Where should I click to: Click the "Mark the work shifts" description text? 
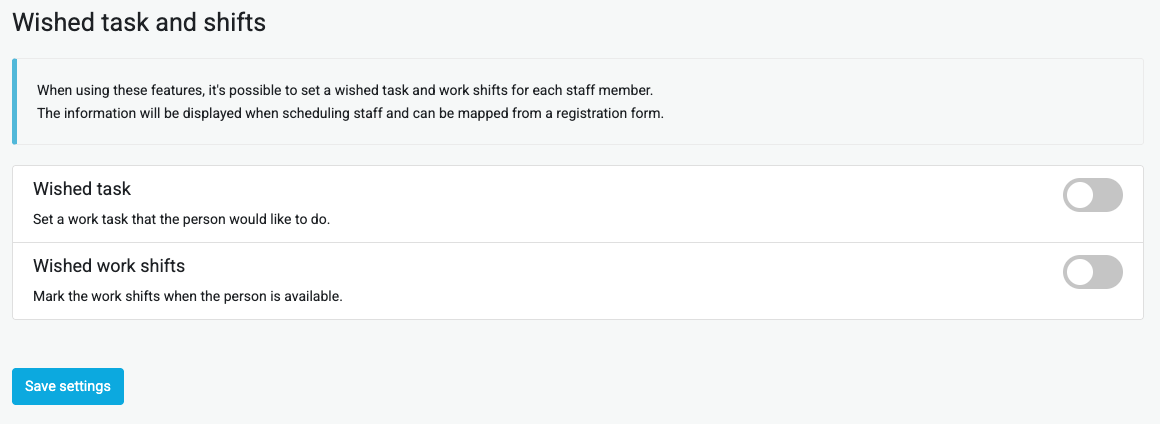click(x=188, y=296)
